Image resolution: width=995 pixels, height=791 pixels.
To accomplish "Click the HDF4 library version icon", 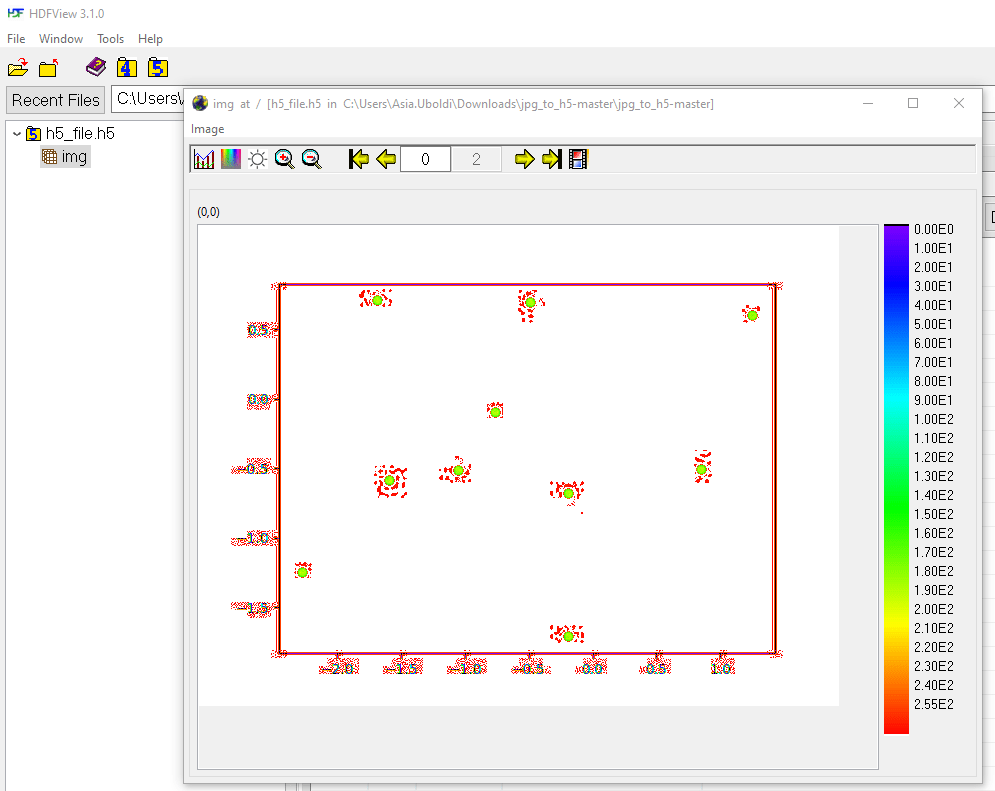I will tap(126, 67).
